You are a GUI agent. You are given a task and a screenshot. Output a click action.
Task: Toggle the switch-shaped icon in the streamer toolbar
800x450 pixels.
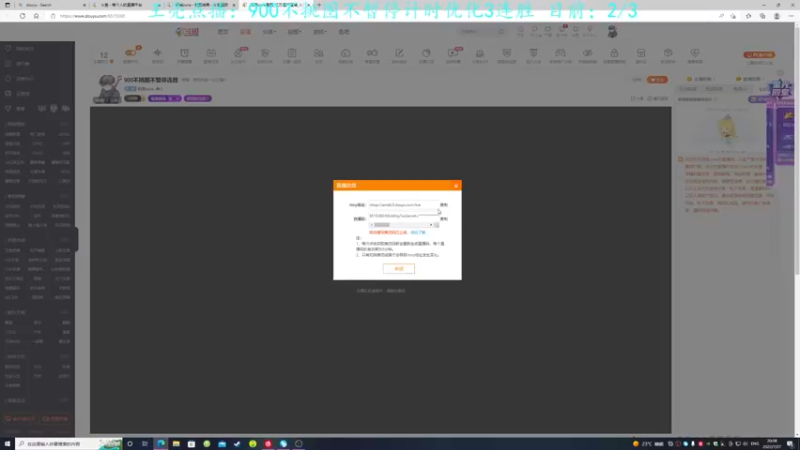click(x=131, y=53)
